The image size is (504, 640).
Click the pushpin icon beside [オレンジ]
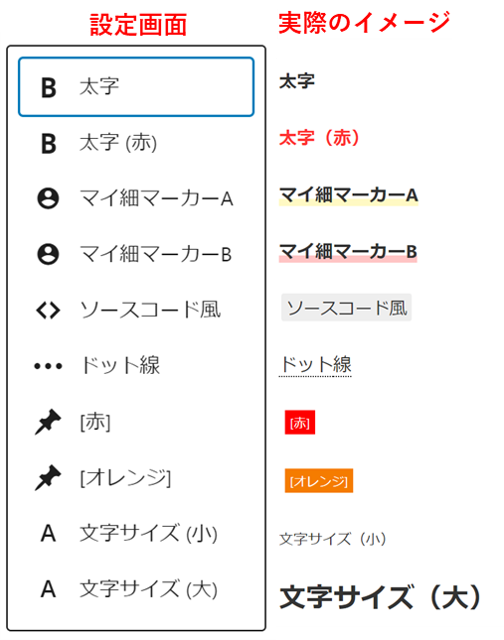(x=48, y=478)
